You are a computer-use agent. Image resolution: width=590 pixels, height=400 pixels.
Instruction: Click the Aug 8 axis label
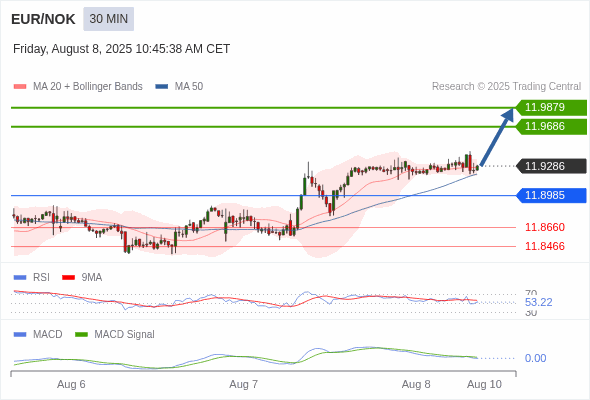416,384
